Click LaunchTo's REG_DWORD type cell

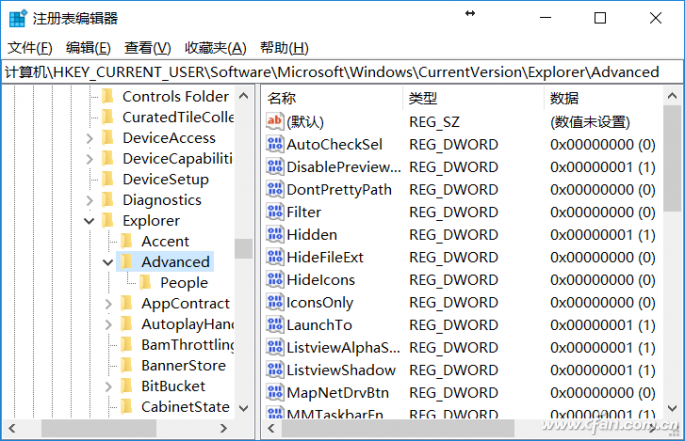point(453,325)
